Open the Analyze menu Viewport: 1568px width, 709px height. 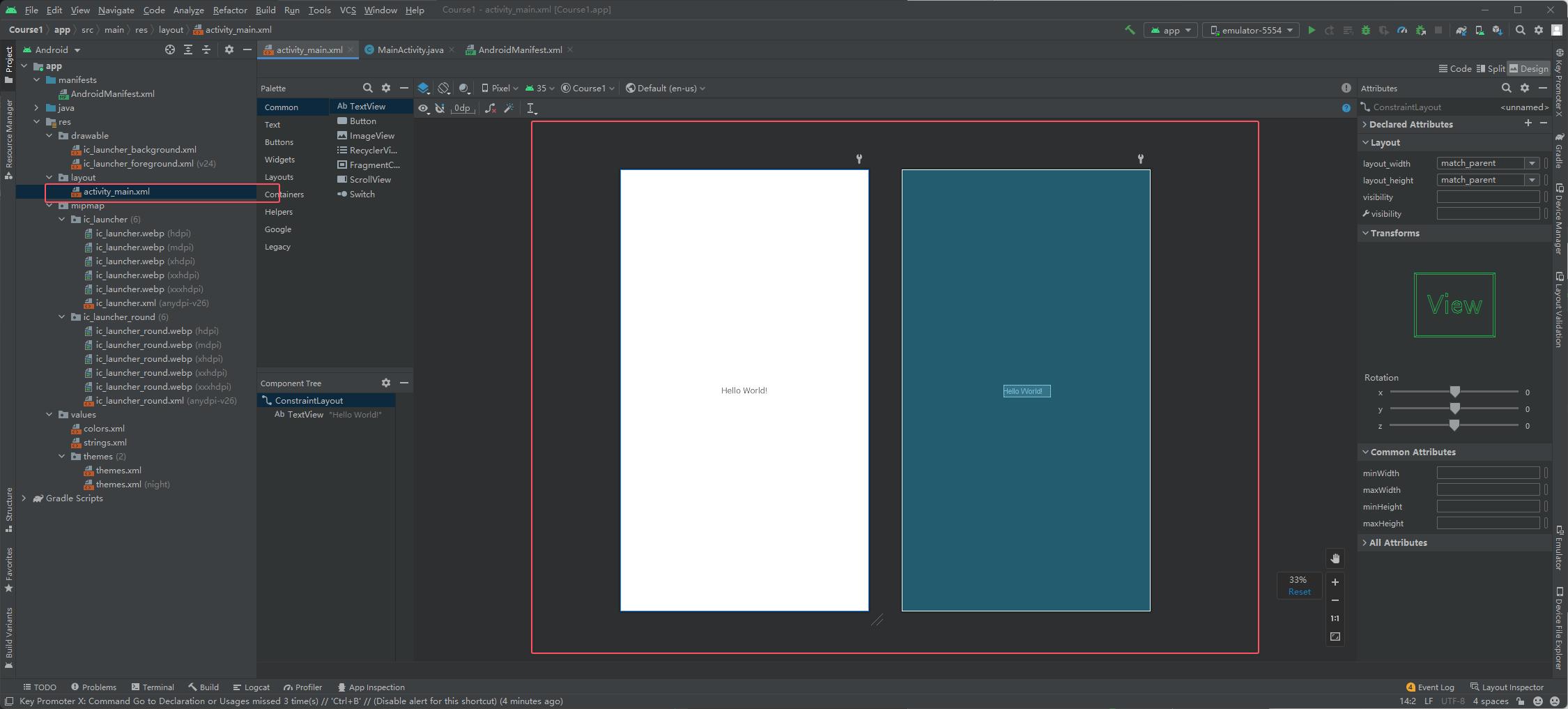point(188,10)
